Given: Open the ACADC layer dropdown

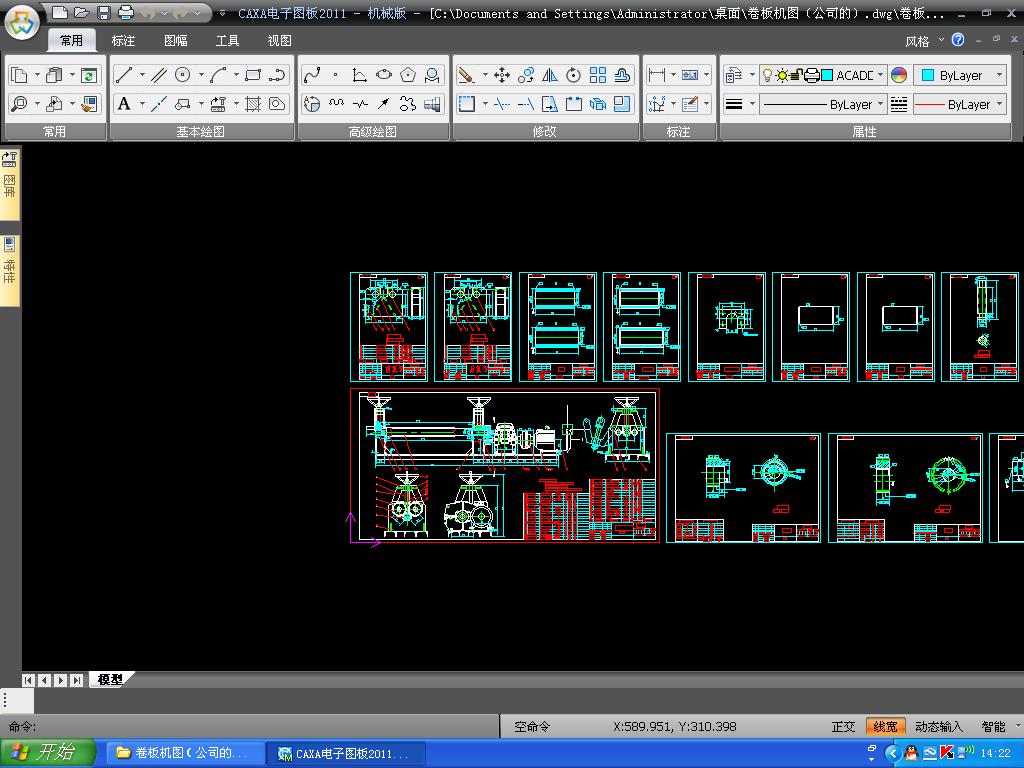Looking at the screenshot, I should click(x=880, y=75).
